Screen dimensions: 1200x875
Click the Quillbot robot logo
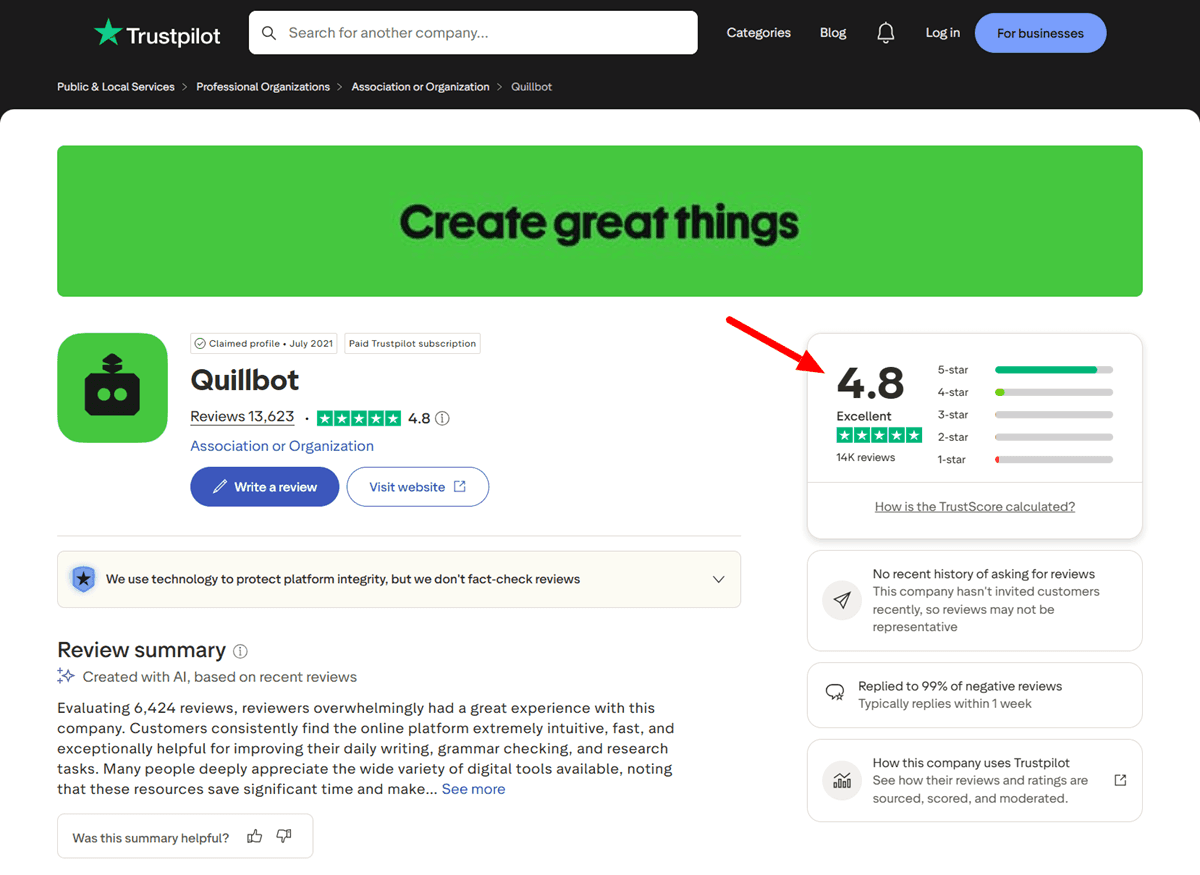[112, 388]
